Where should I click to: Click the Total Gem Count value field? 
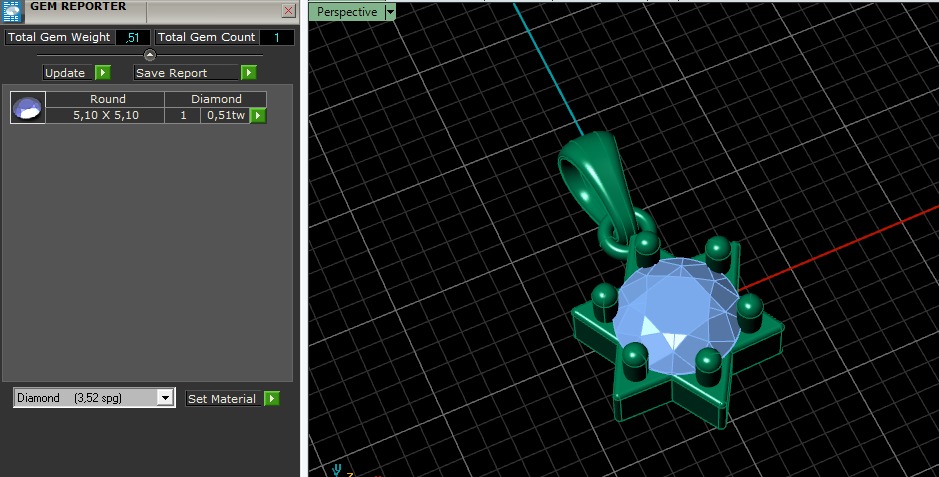point(277,37)
